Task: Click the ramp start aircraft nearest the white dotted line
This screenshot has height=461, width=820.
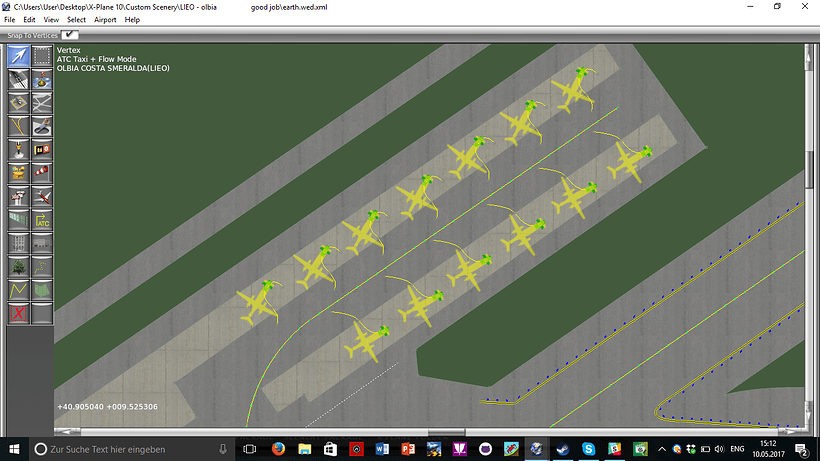Action: (x=367, y=340)
